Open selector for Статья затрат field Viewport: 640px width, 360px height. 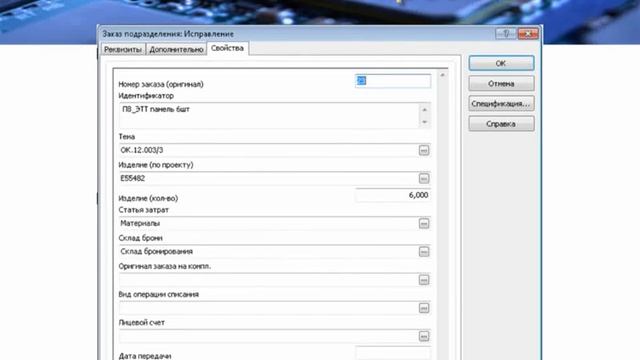424,223
